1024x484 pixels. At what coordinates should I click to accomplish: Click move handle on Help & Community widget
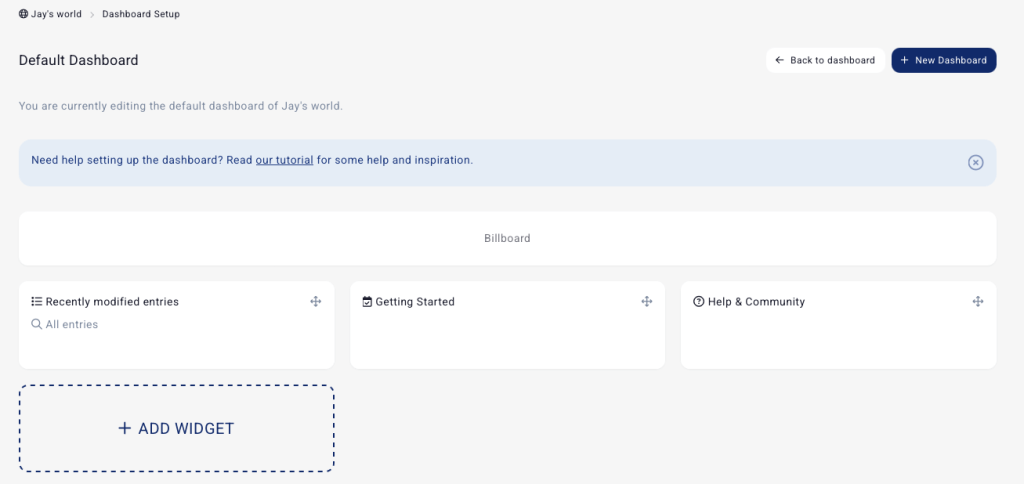tap(978, 301)
